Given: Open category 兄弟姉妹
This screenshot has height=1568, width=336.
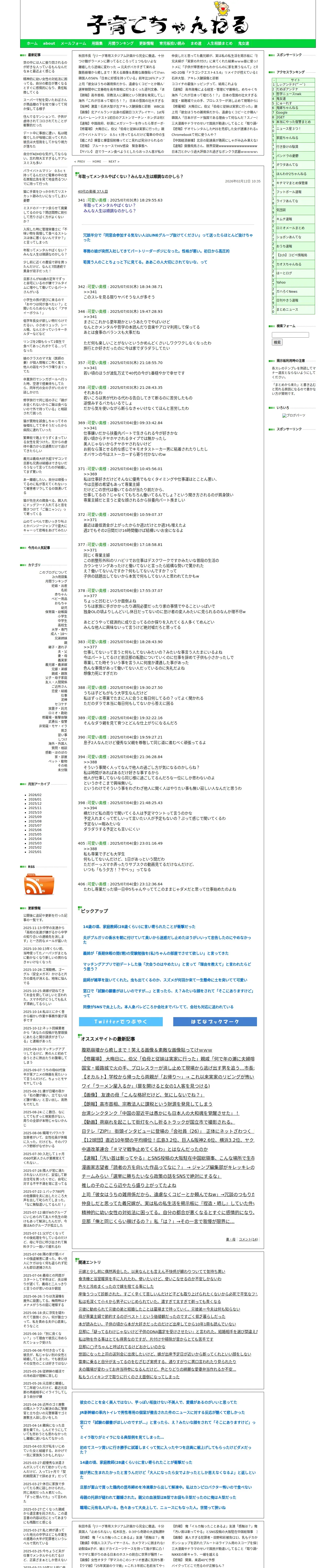Looking at the screenshot, I should (x=61, y=638).
